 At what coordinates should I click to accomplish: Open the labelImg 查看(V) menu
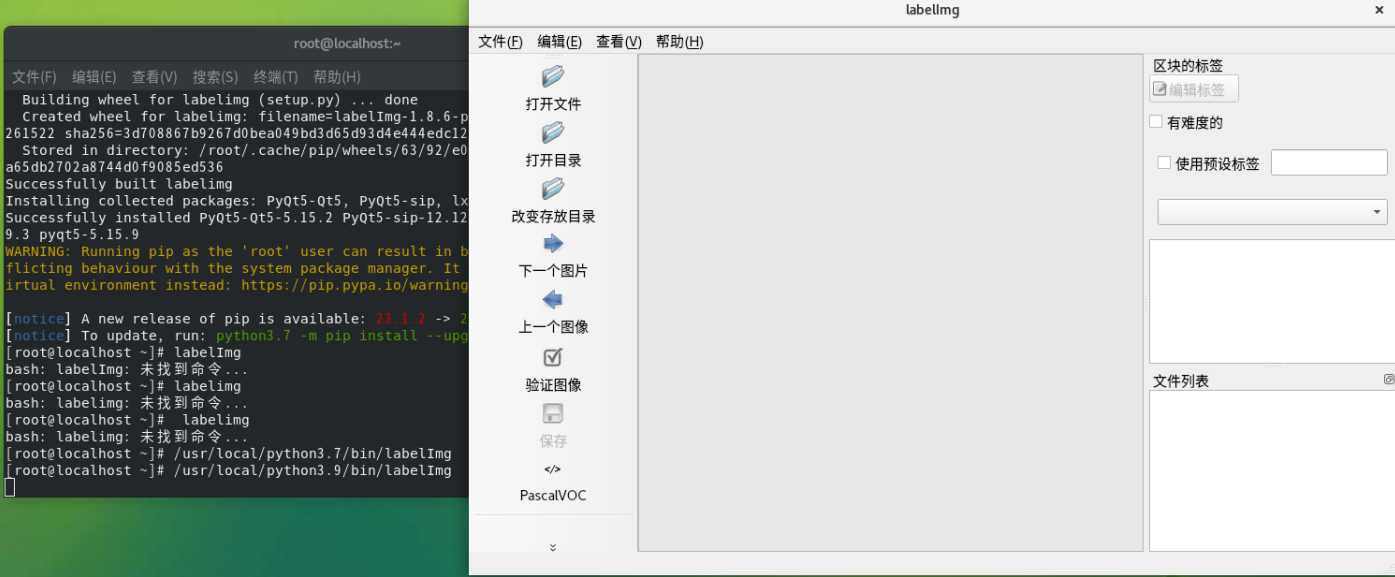(x=618, y=41)
